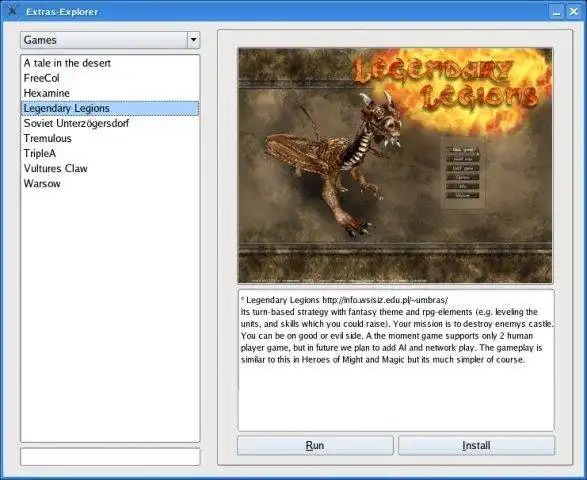587x480 pixels.
Task: Close the Extras-Explorer window
Action: pos(574,12)
